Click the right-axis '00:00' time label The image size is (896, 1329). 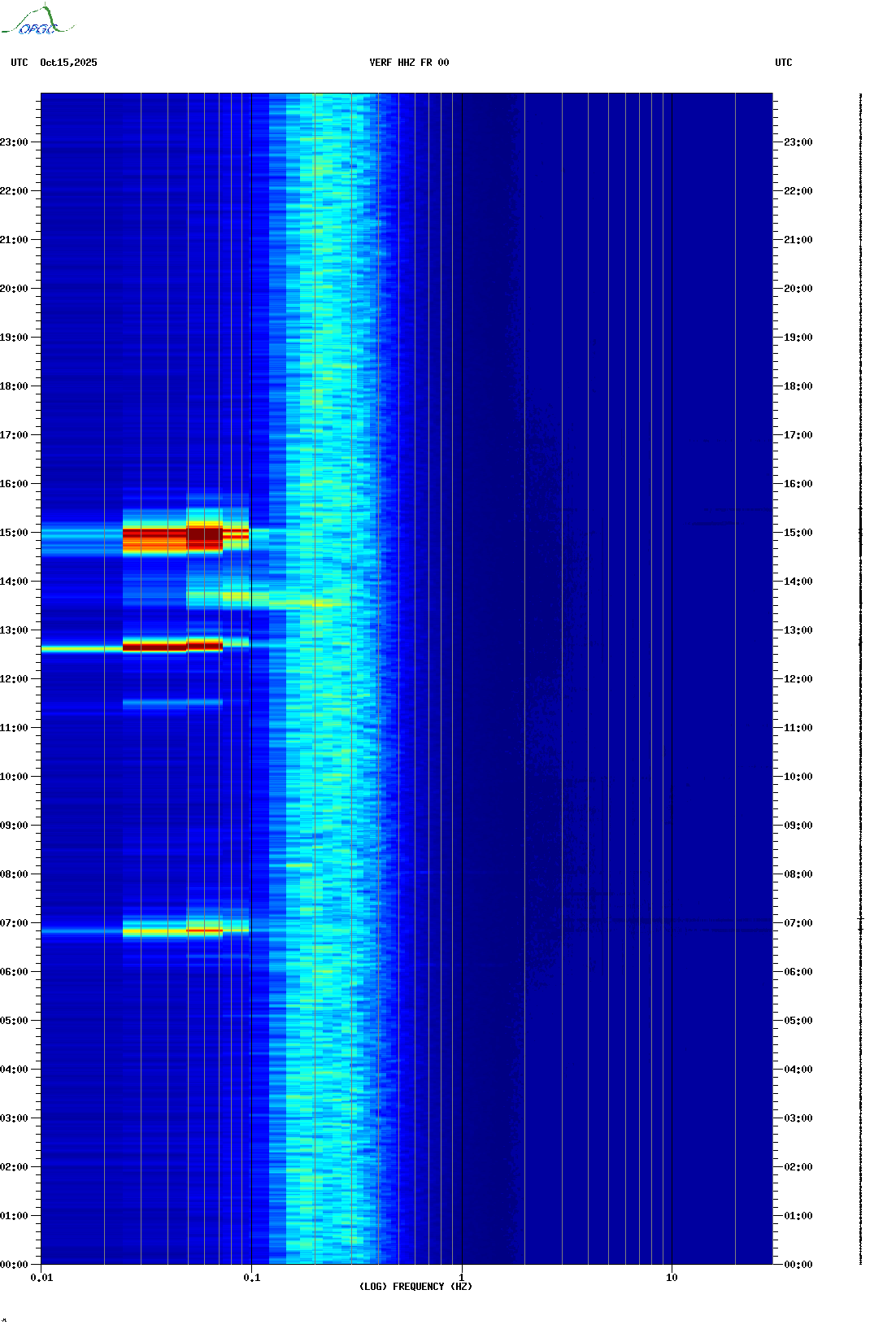point(798,1265)
